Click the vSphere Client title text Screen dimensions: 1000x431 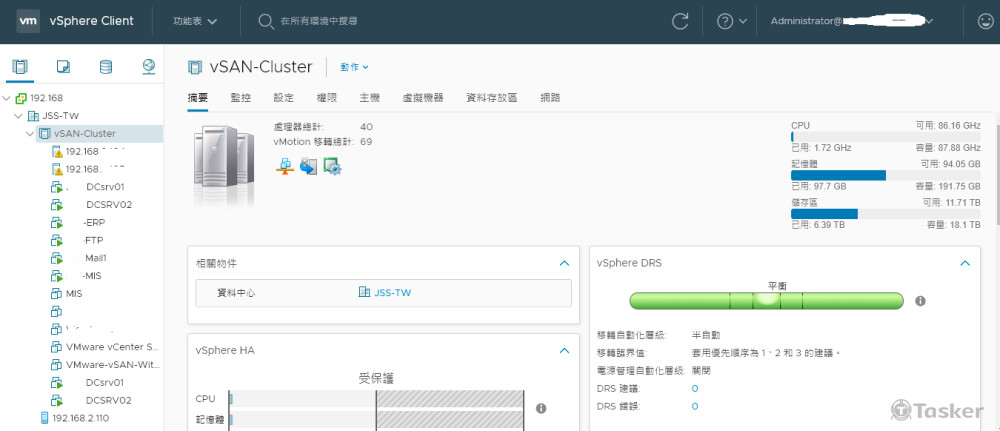click(x=92, y=20)
